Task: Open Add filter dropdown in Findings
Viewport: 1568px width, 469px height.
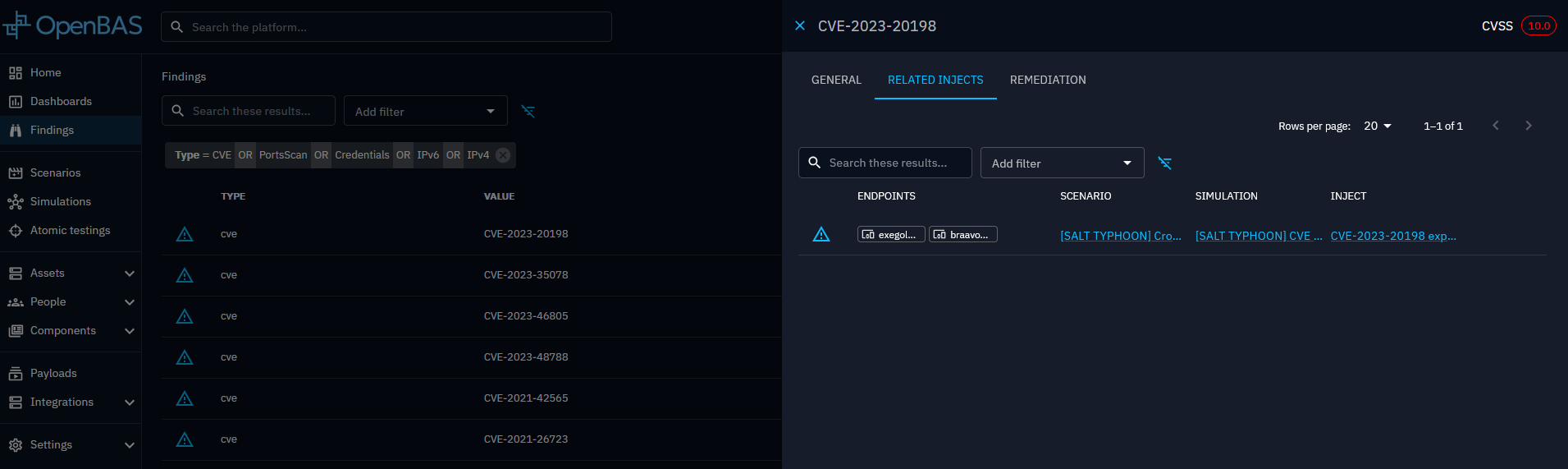Action: (x=425, y=111)
